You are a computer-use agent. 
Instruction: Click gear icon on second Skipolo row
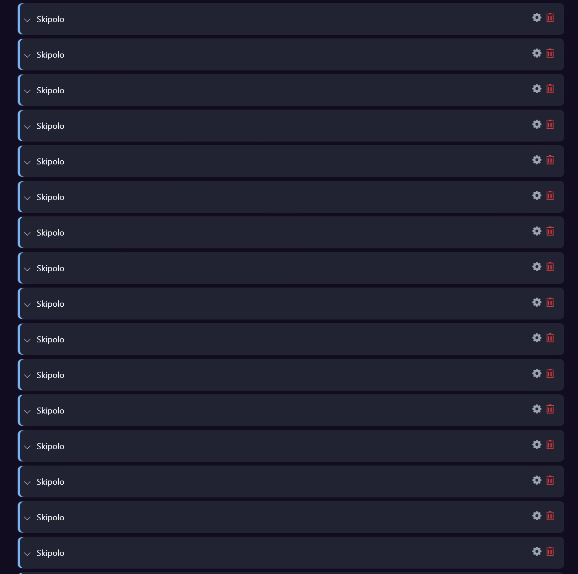536,53
